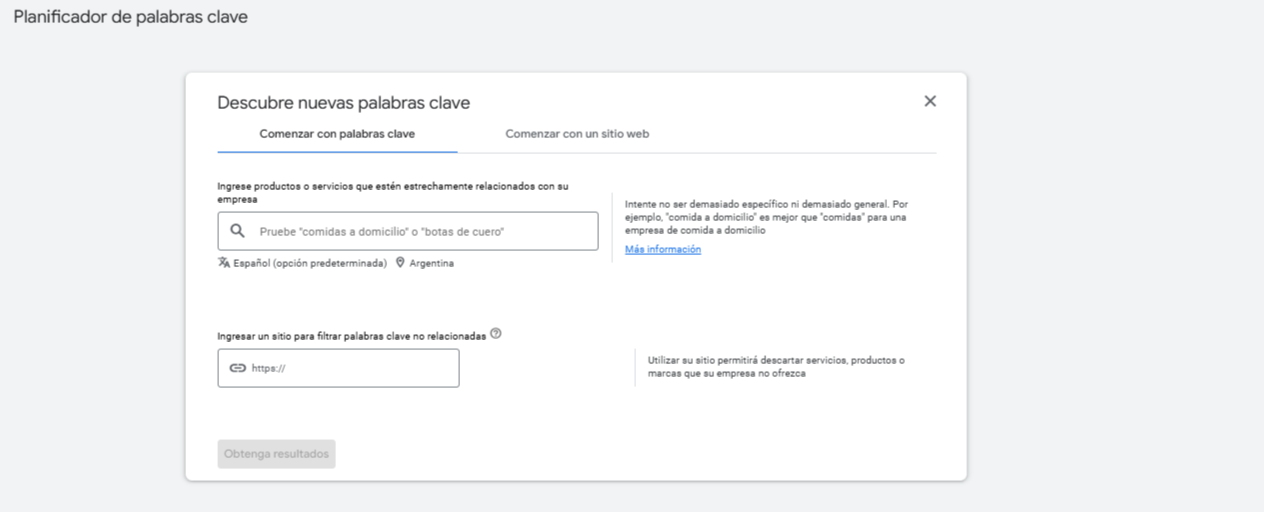Open the Más información link
The height and width of the screenshot is (512, 1264).
(663, 250)
